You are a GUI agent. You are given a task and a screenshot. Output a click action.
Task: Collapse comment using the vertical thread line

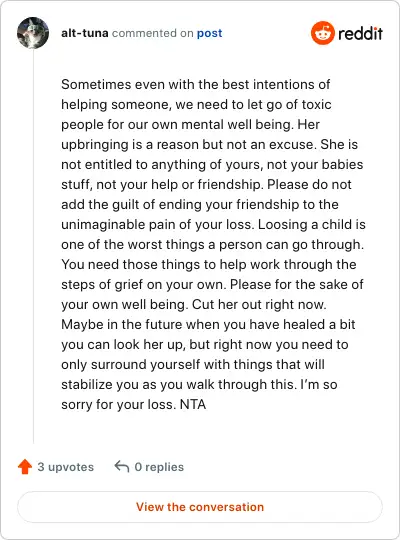[x=33, y=246]
